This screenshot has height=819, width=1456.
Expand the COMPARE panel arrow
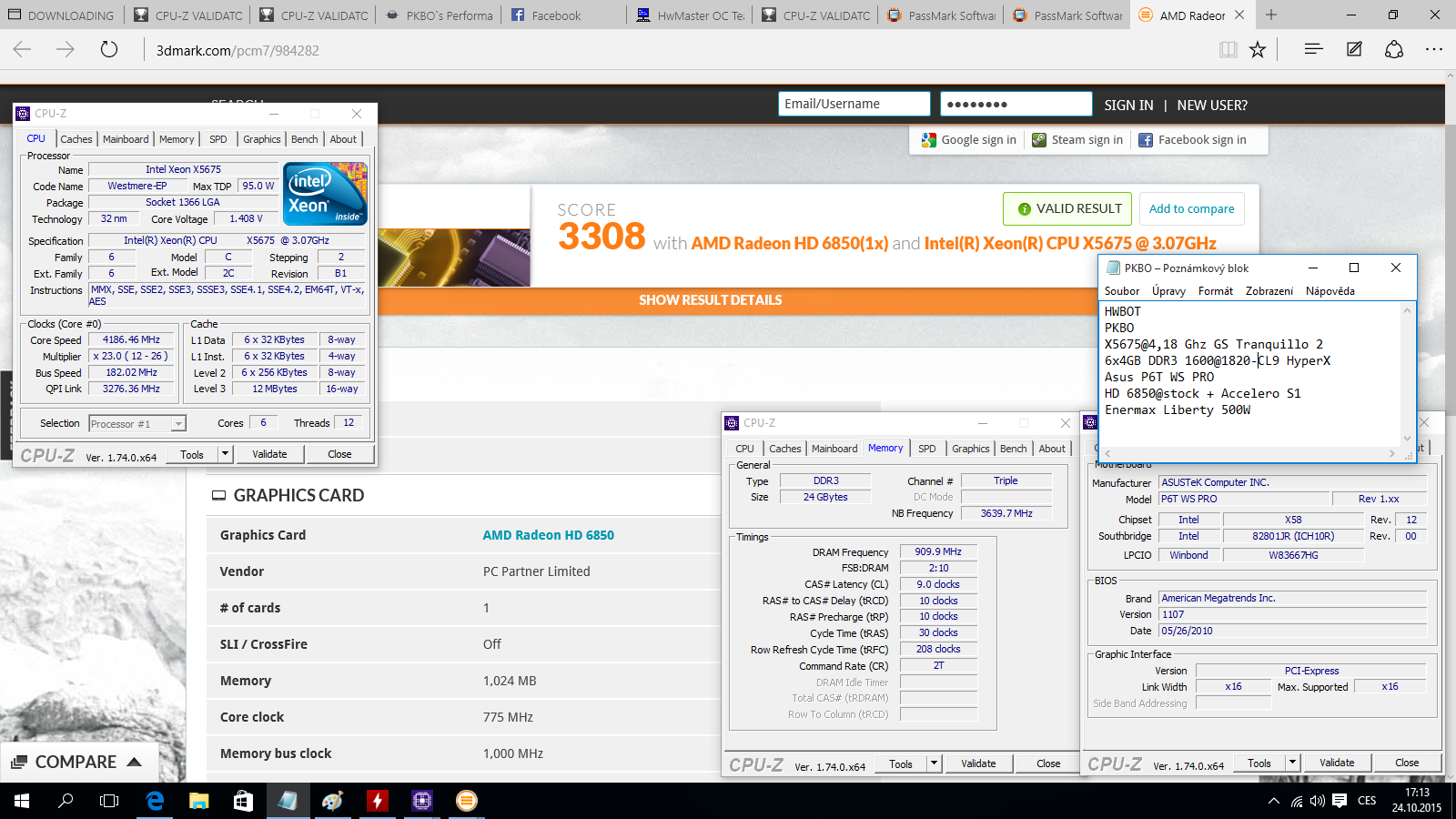click(135, 762)
